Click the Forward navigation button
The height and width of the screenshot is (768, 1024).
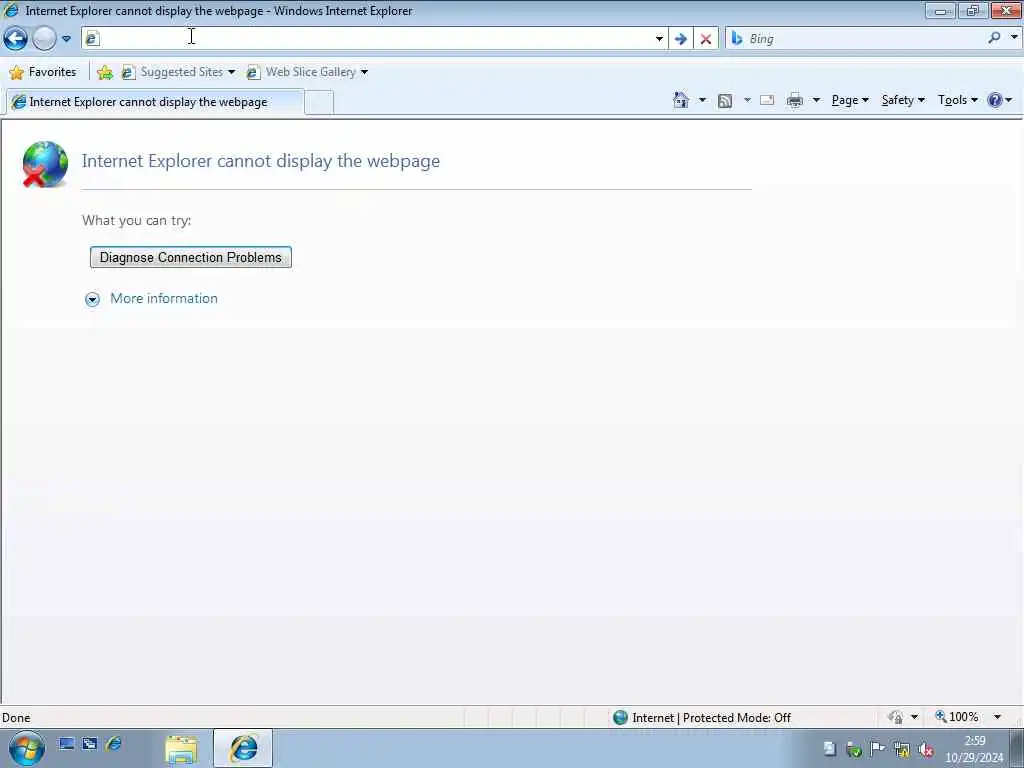click(44, 39)
